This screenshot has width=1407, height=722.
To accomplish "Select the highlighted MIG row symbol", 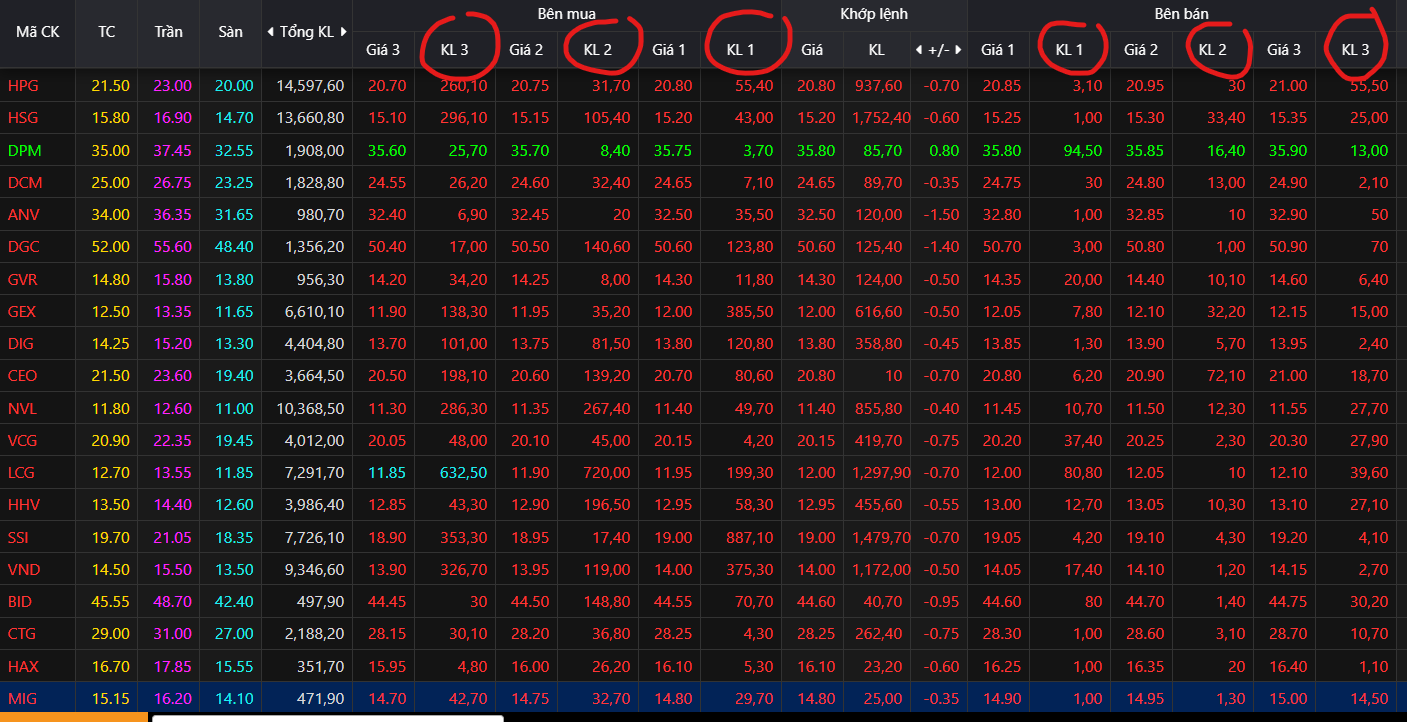I will click(22, 698).
